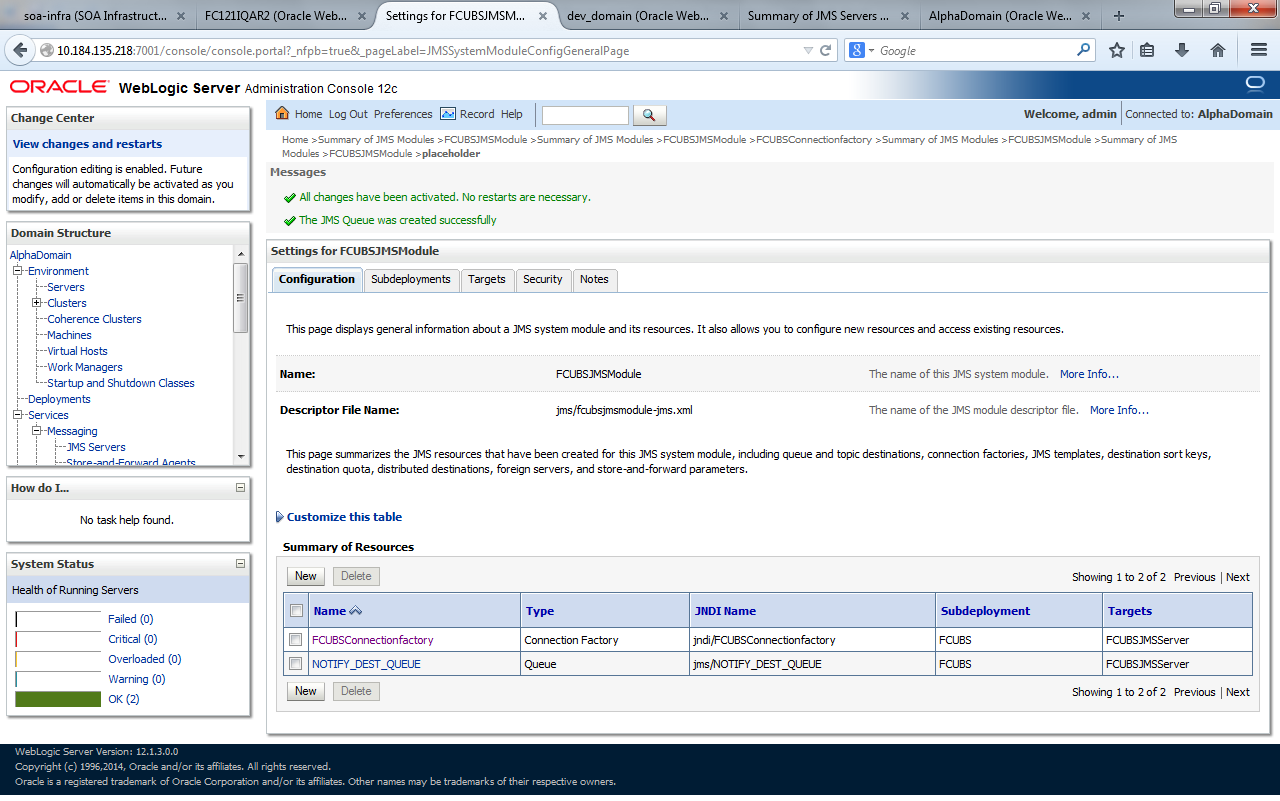Minimize the How do I panel

click(240, 488)
